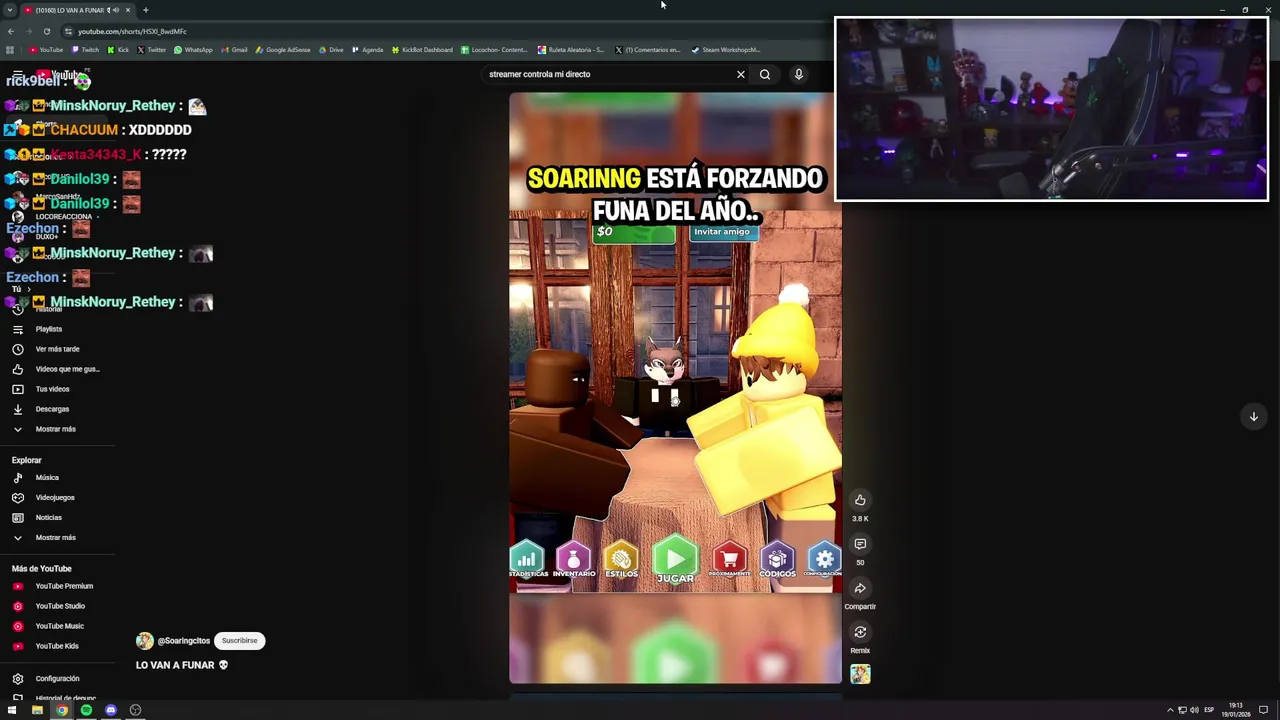Open the Drive bookmark
Viewport: 1280px width, 720px height.
coord(330,50)
